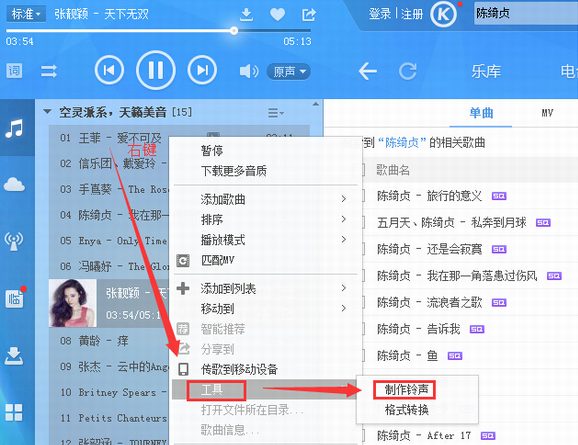Open 五月天、陈绮贞 - 私奔到月球 result
The width and height of the screenshot is (578, 445).
click(x=452, y=222)
